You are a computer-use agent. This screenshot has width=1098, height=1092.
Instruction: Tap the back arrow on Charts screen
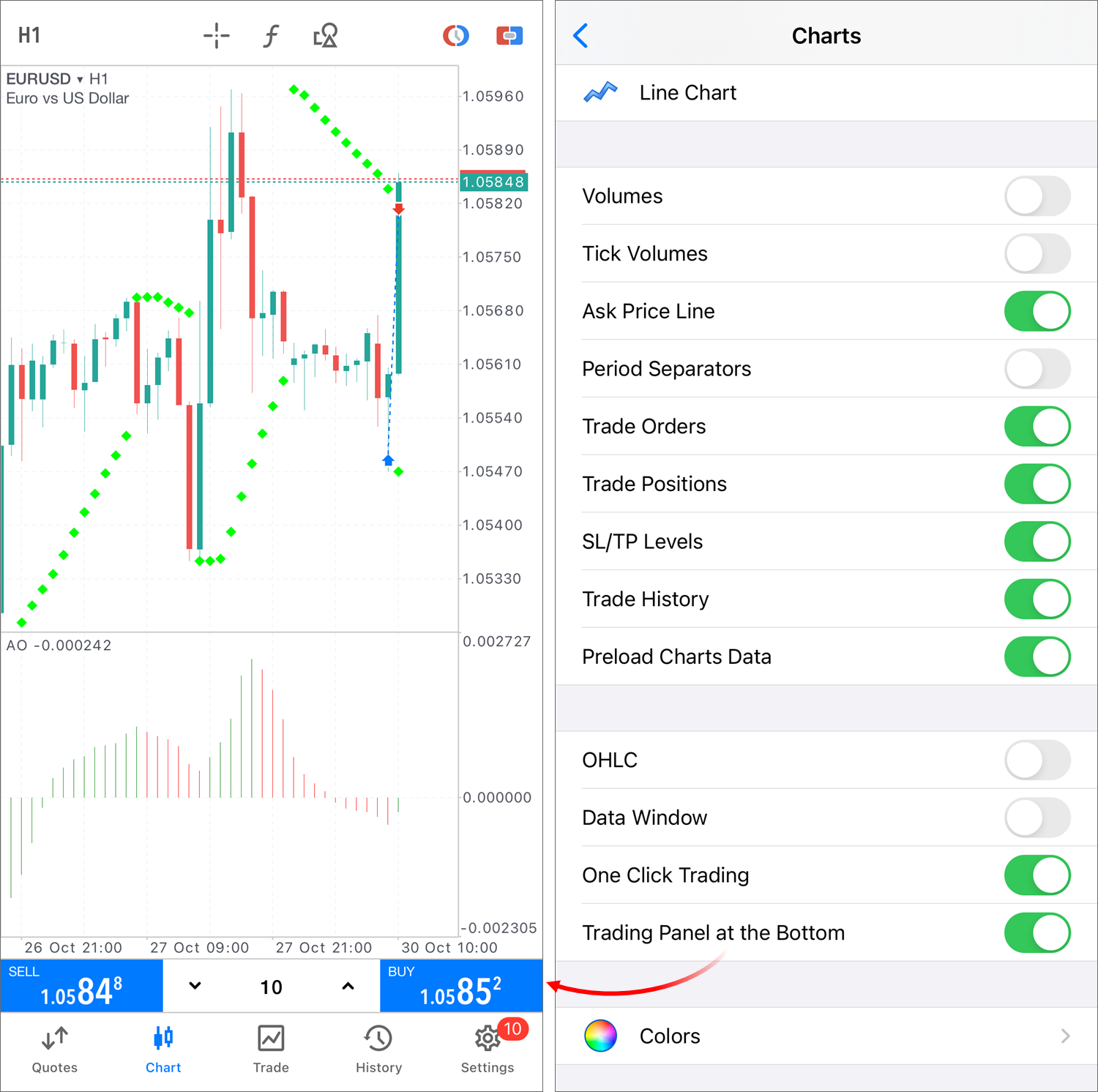pyautogui.click(x=580, y=35)
